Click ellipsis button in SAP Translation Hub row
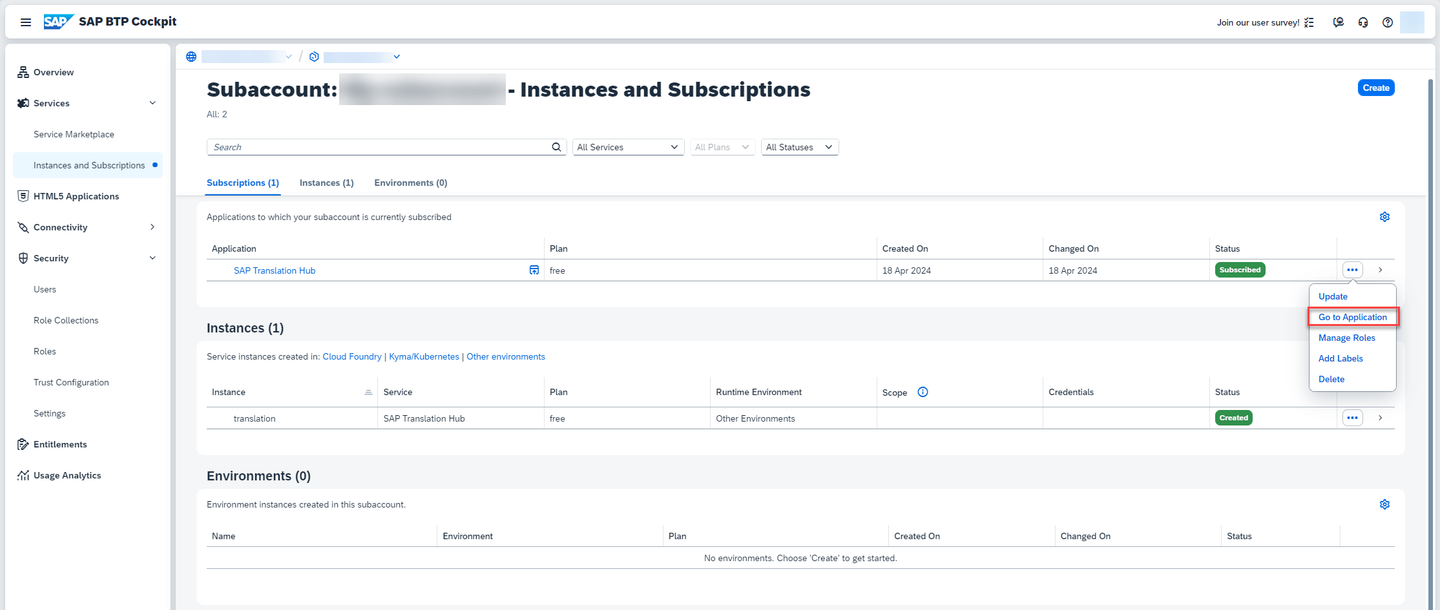This screenshot has height=610, width=1440. [x=1352, y=270]
